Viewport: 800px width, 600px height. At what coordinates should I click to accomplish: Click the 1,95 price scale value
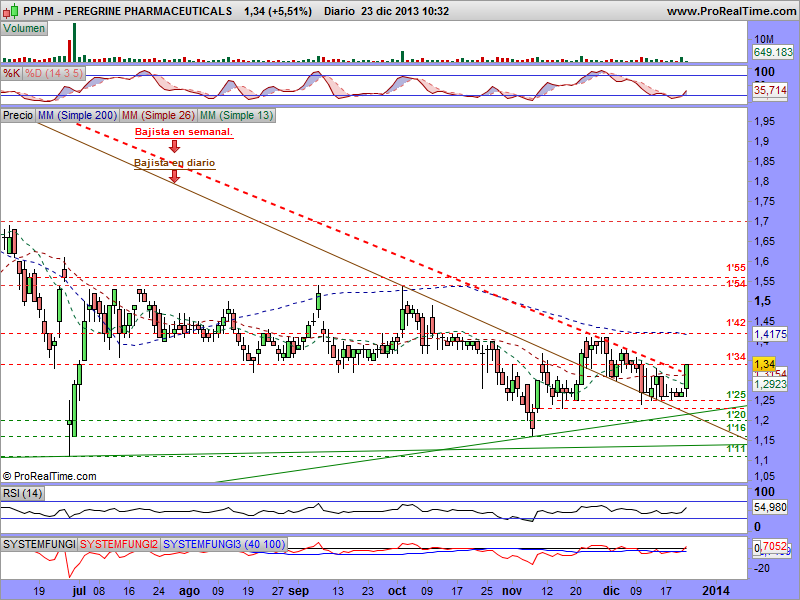pyautogui.click(x=764, y=121)
